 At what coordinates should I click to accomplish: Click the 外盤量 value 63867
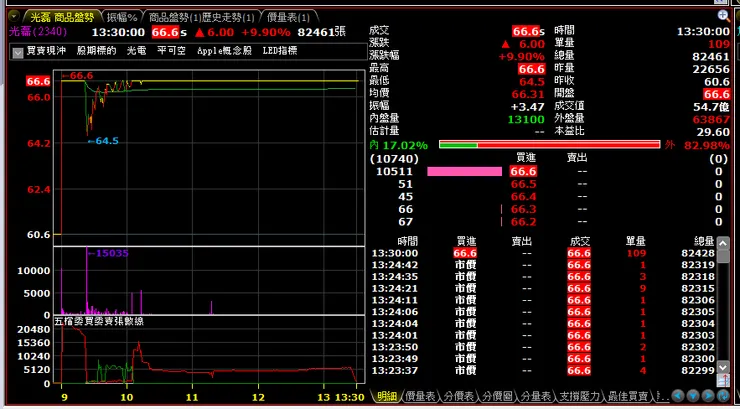711,119
